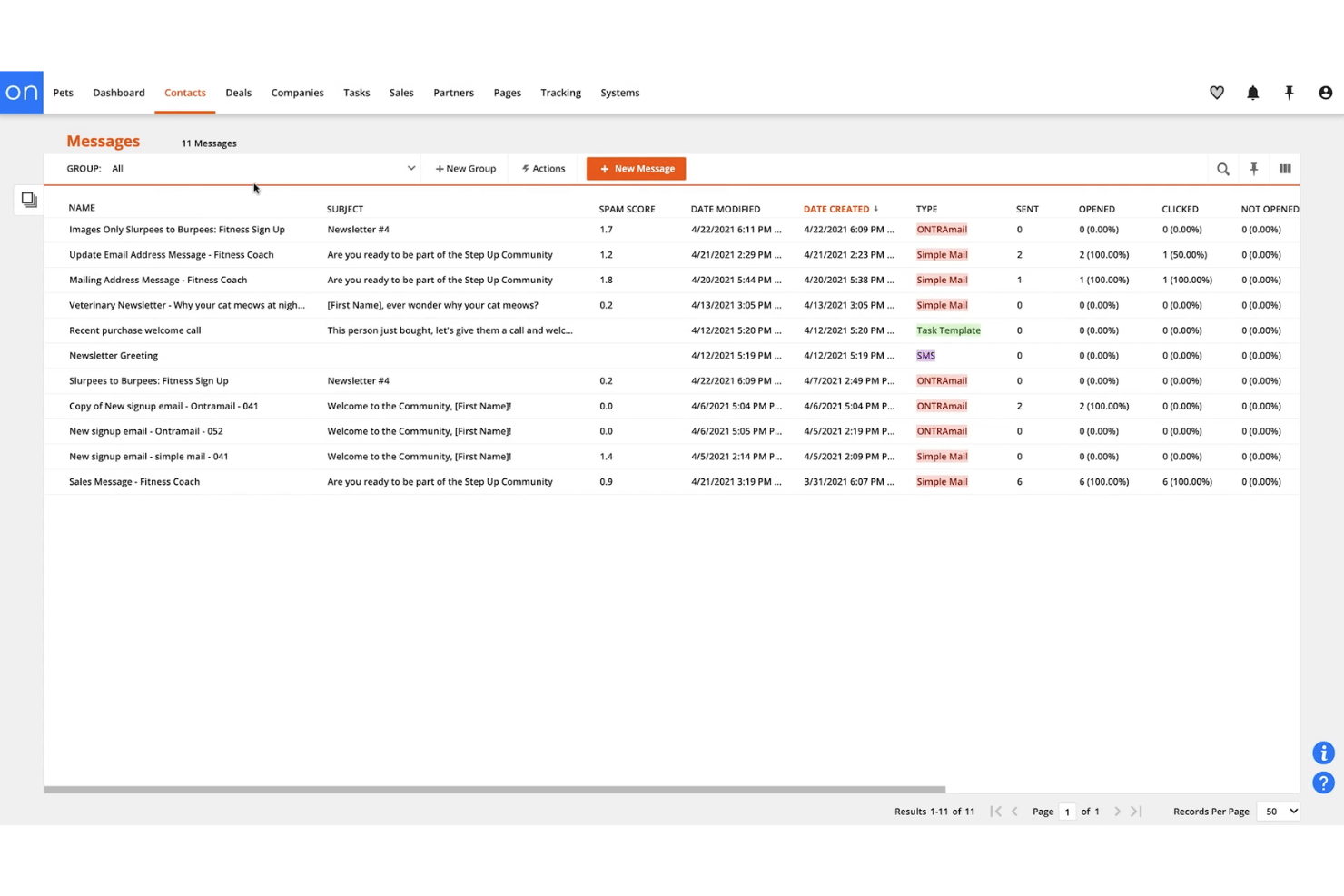Go to the next results page
The image size is (1344, 896).
tap(1118, 812)
